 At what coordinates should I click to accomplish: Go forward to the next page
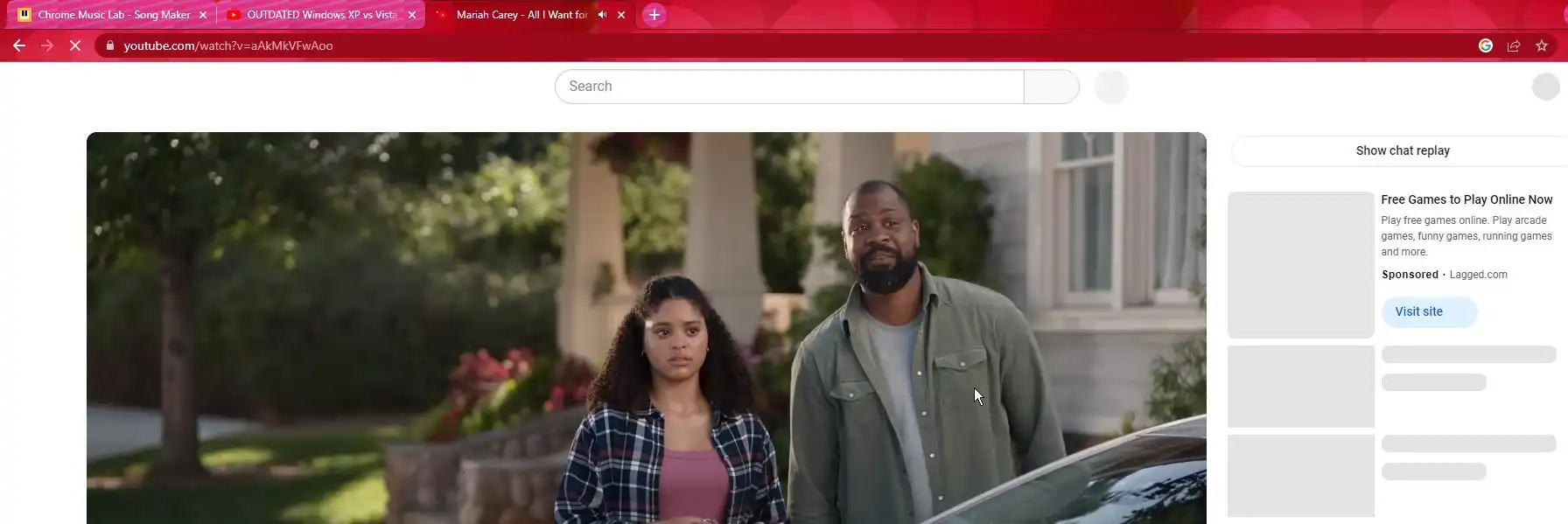47,45
